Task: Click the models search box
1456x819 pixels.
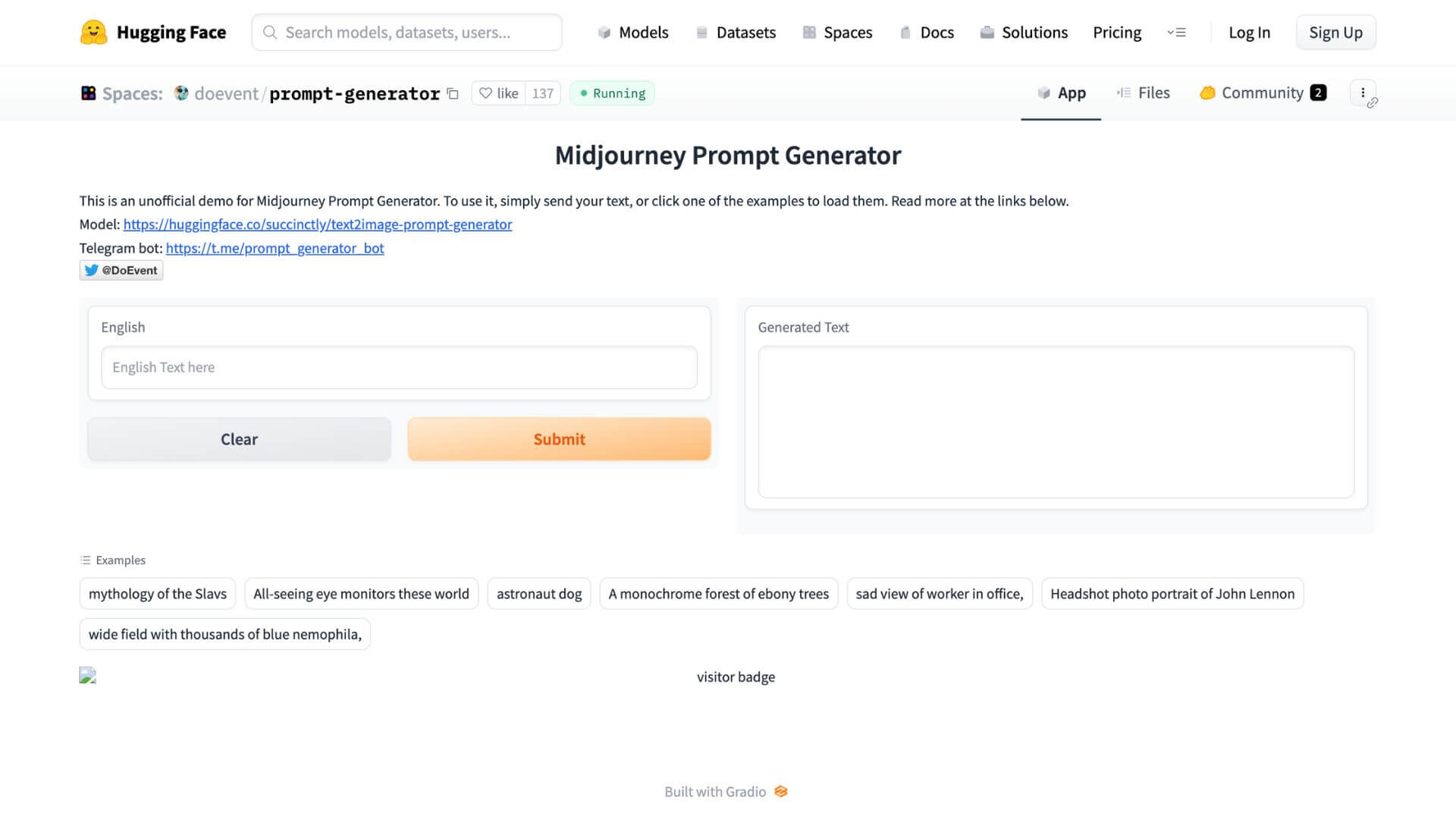Action: tap(406, 33)
